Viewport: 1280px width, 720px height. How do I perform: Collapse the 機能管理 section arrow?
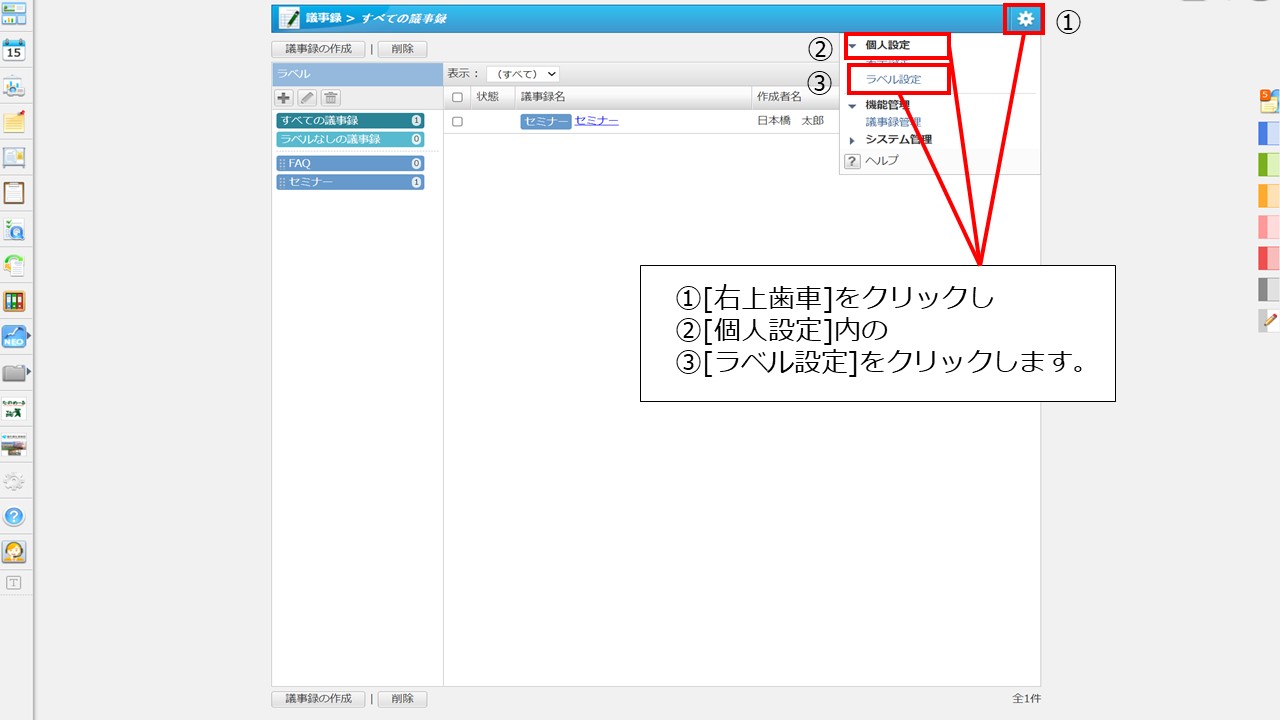852,105
